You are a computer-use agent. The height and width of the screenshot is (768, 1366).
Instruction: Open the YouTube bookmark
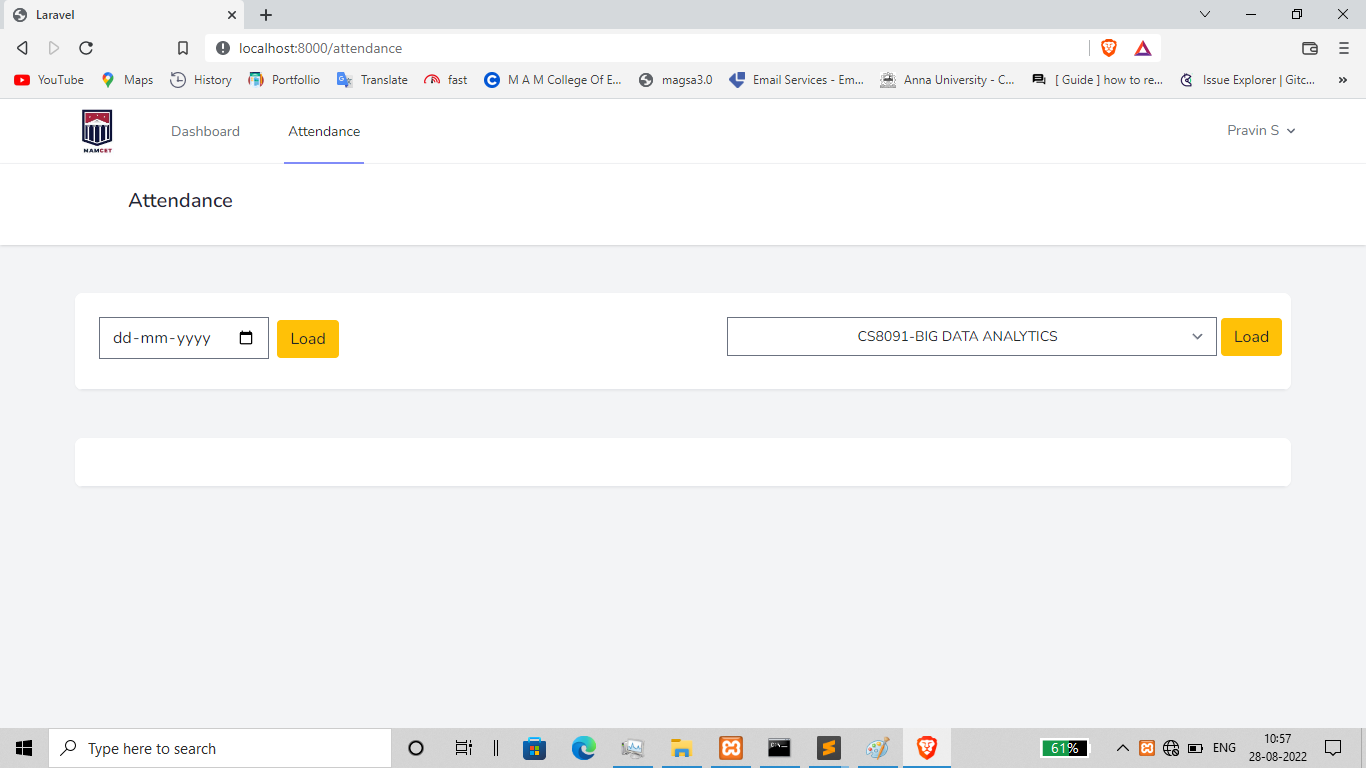[47, 80]
